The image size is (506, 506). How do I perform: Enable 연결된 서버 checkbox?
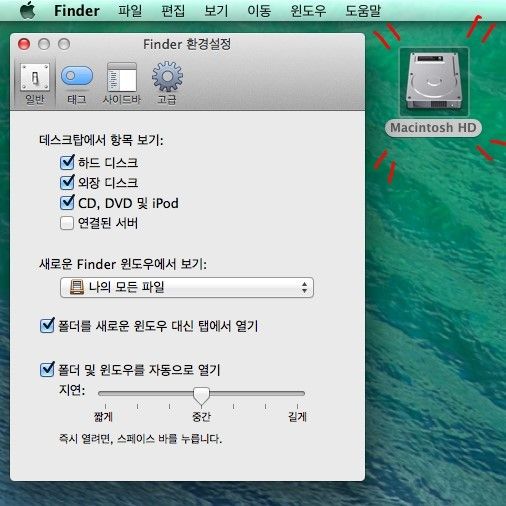(x=67, y=223)
